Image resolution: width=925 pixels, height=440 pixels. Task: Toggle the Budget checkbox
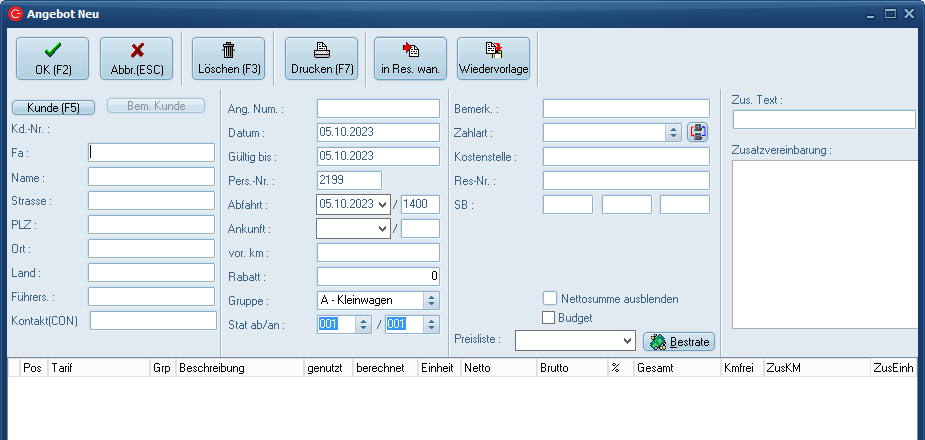click(x=549, y=318)
